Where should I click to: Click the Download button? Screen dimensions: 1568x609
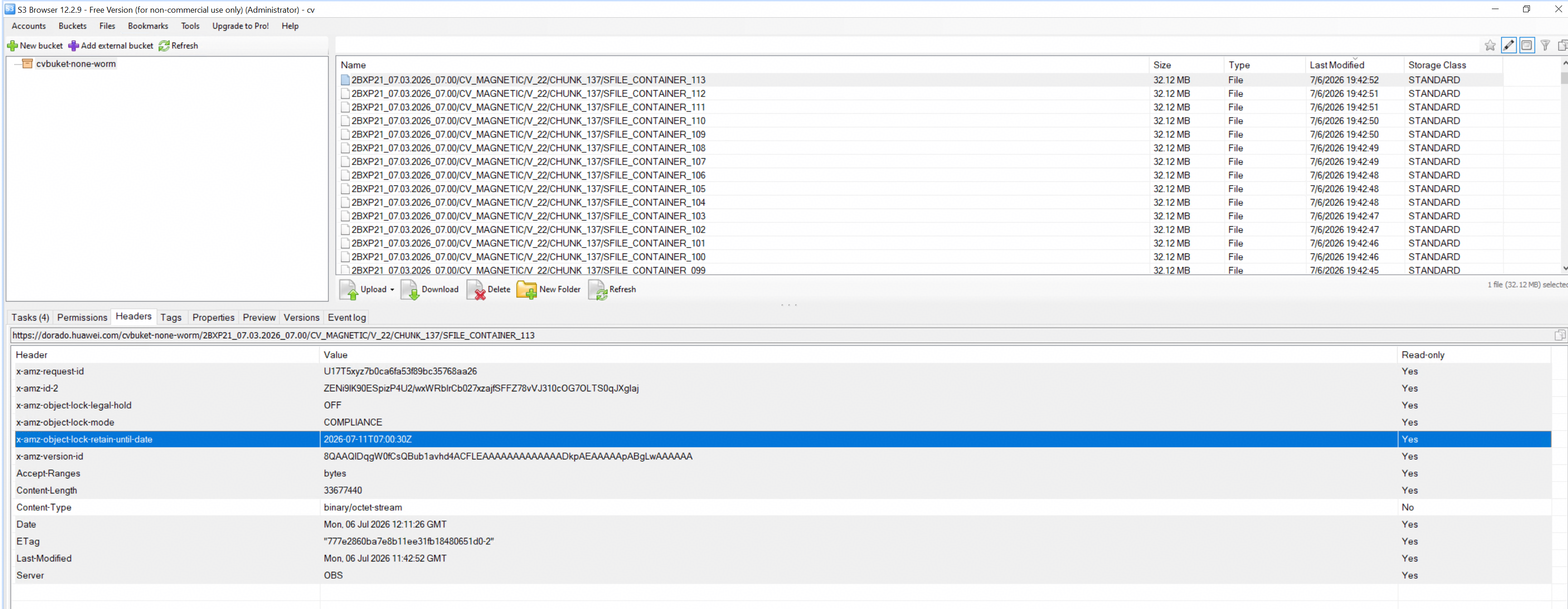(x=430, y=290)
